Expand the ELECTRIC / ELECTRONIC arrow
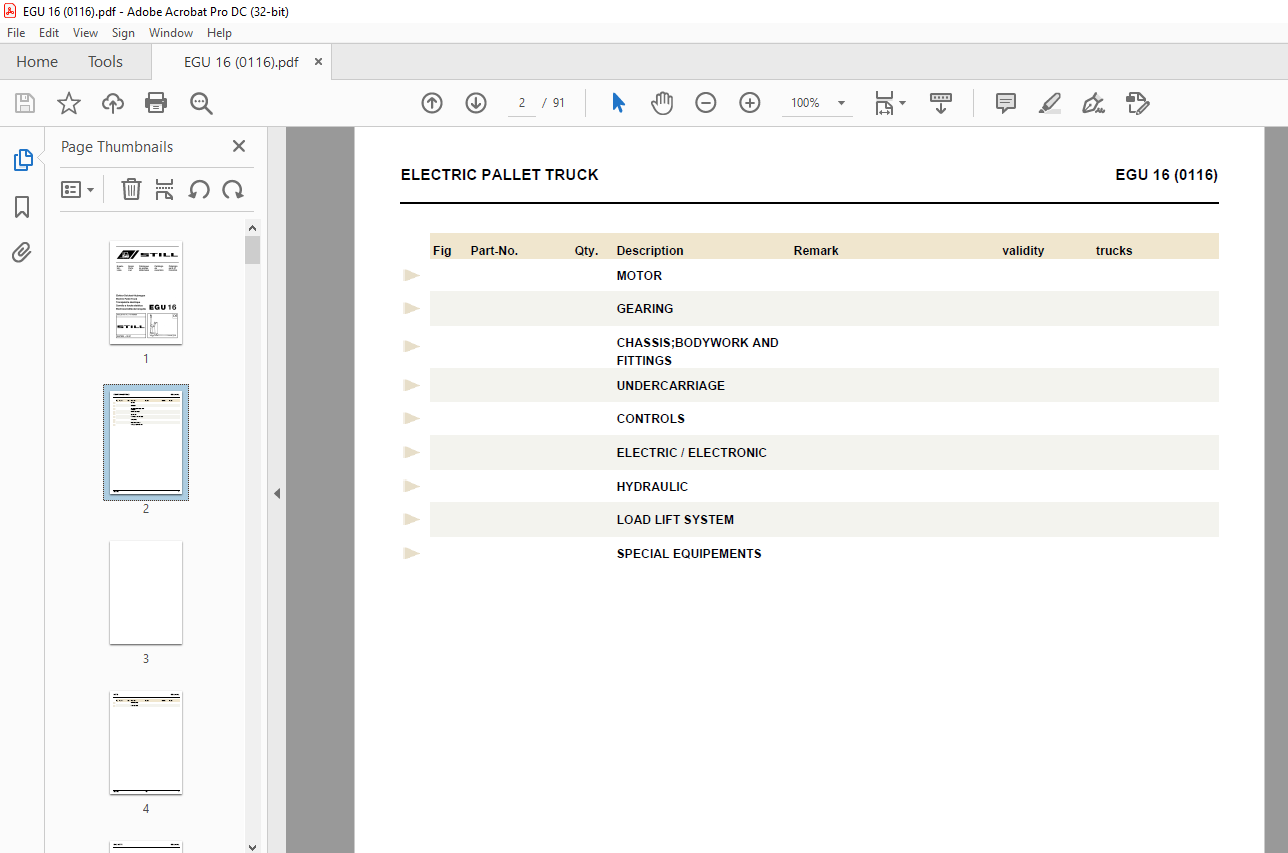Viewport: 1288px width, 853px height. (411, 452)
